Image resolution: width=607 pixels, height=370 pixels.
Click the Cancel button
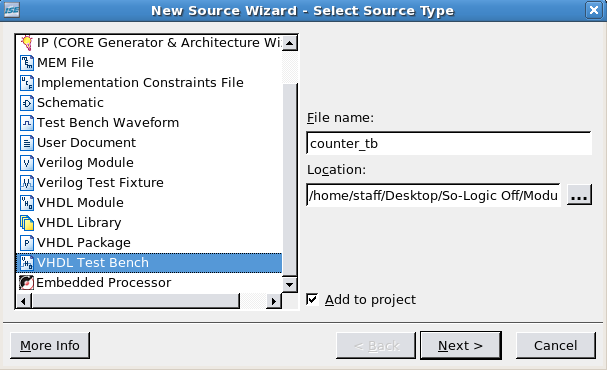556,345
